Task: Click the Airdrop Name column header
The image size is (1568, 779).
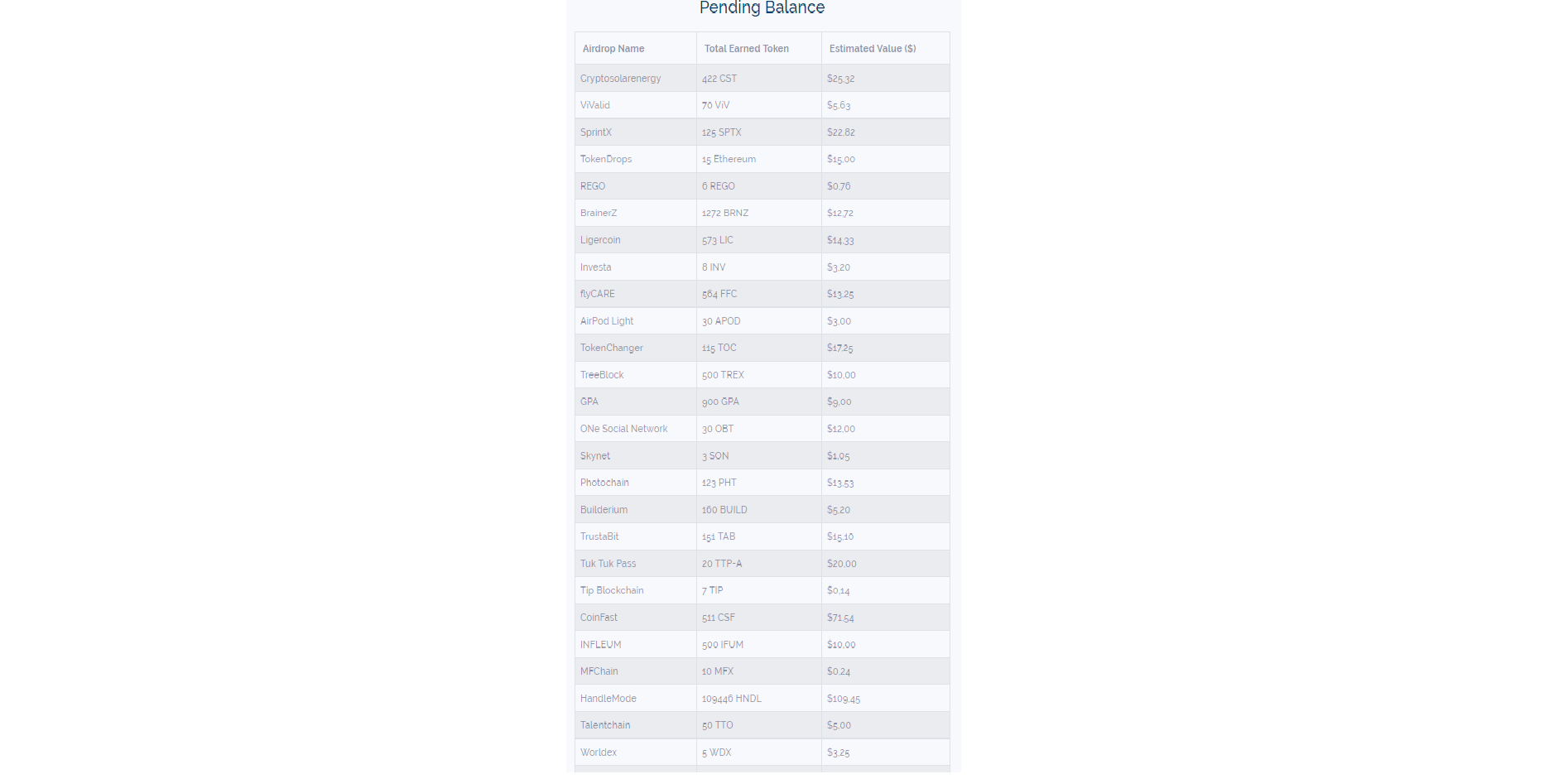Action: [x=613, y=49]
